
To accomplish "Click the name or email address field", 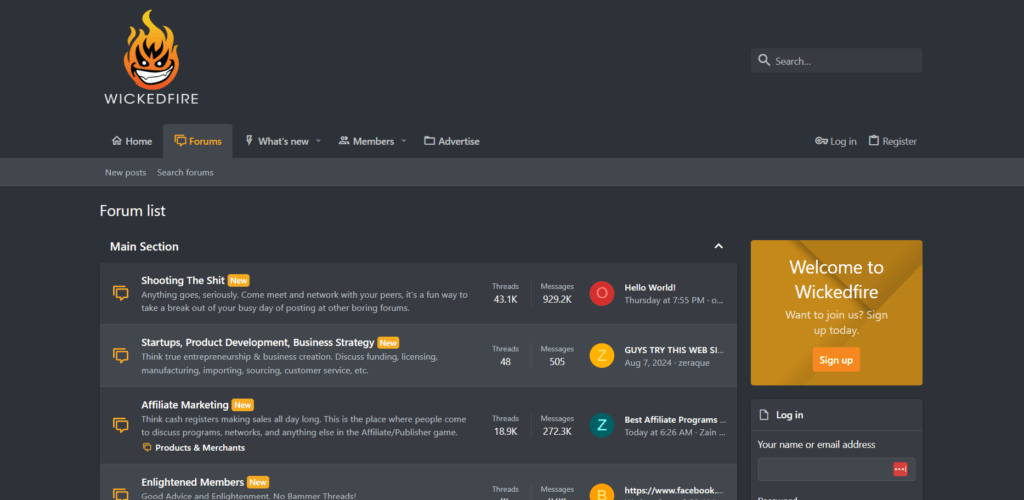I will (836, 469).
